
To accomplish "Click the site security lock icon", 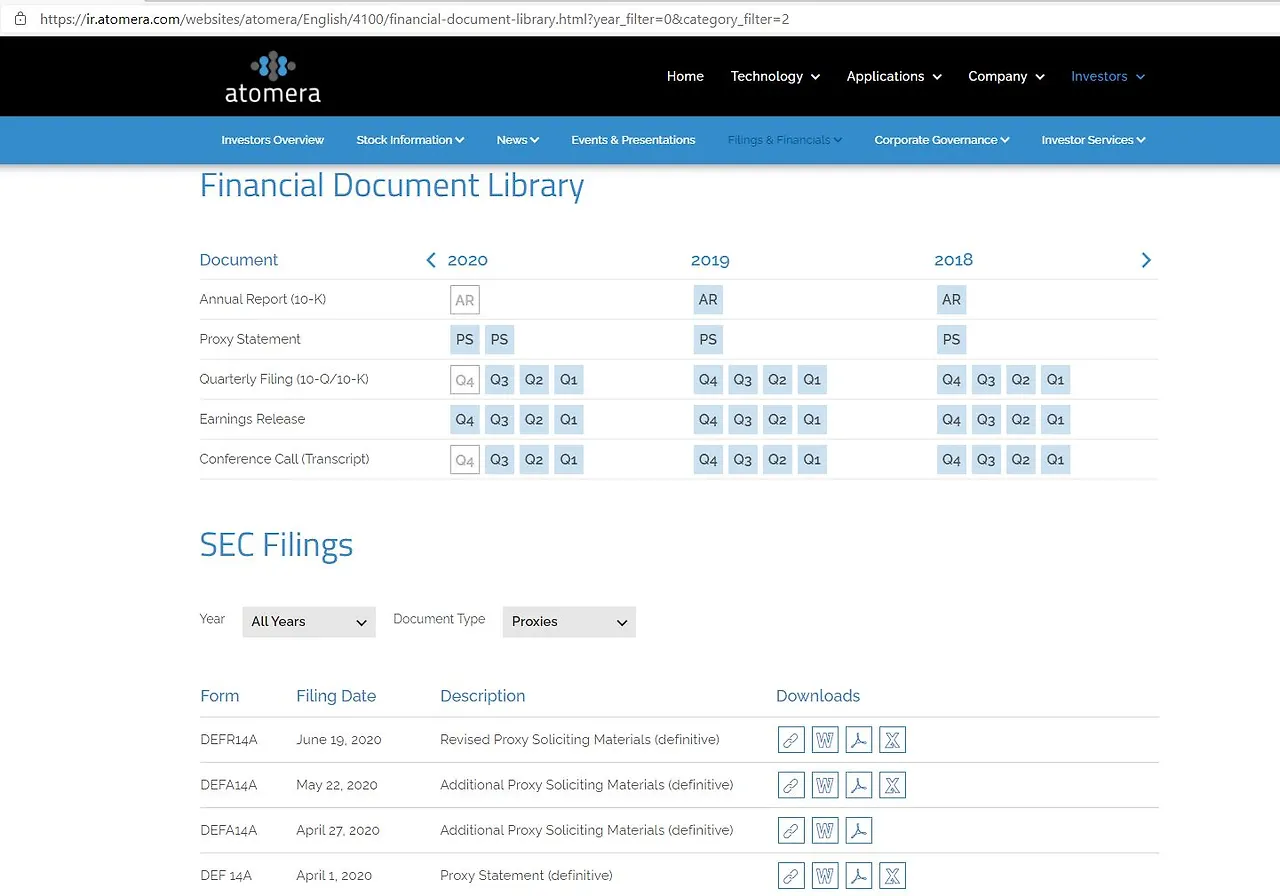I will (20, 18).
